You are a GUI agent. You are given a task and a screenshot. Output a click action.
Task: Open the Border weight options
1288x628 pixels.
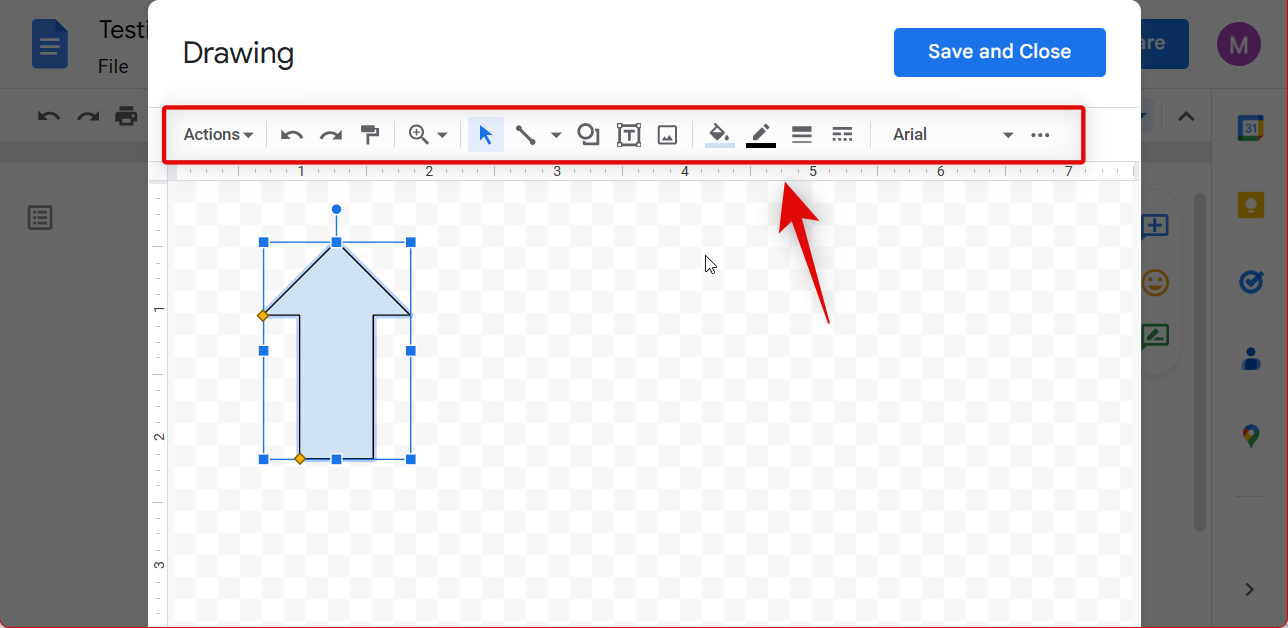pos(801,135)
